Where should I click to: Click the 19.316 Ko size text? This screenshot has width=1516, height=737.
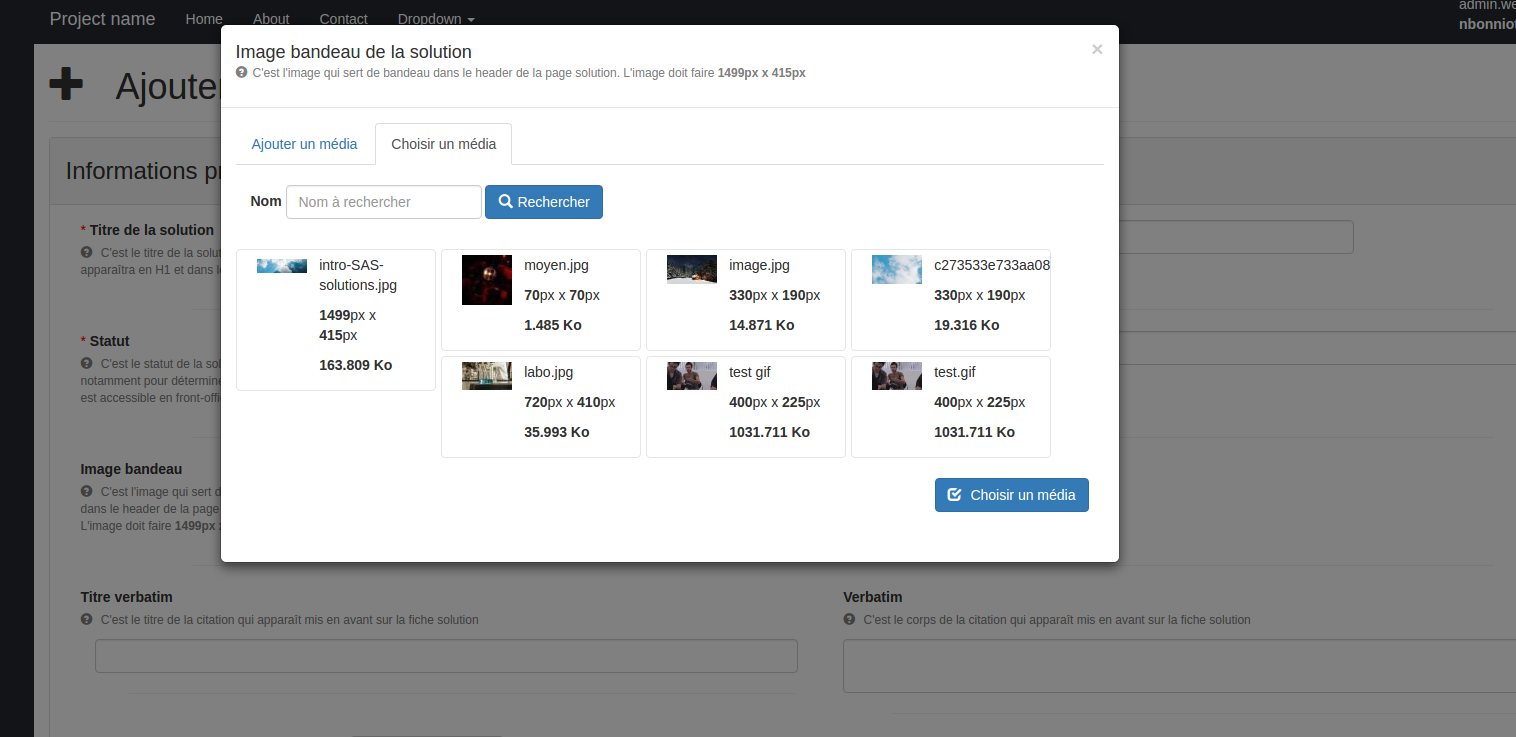click(x=967, y=325)
